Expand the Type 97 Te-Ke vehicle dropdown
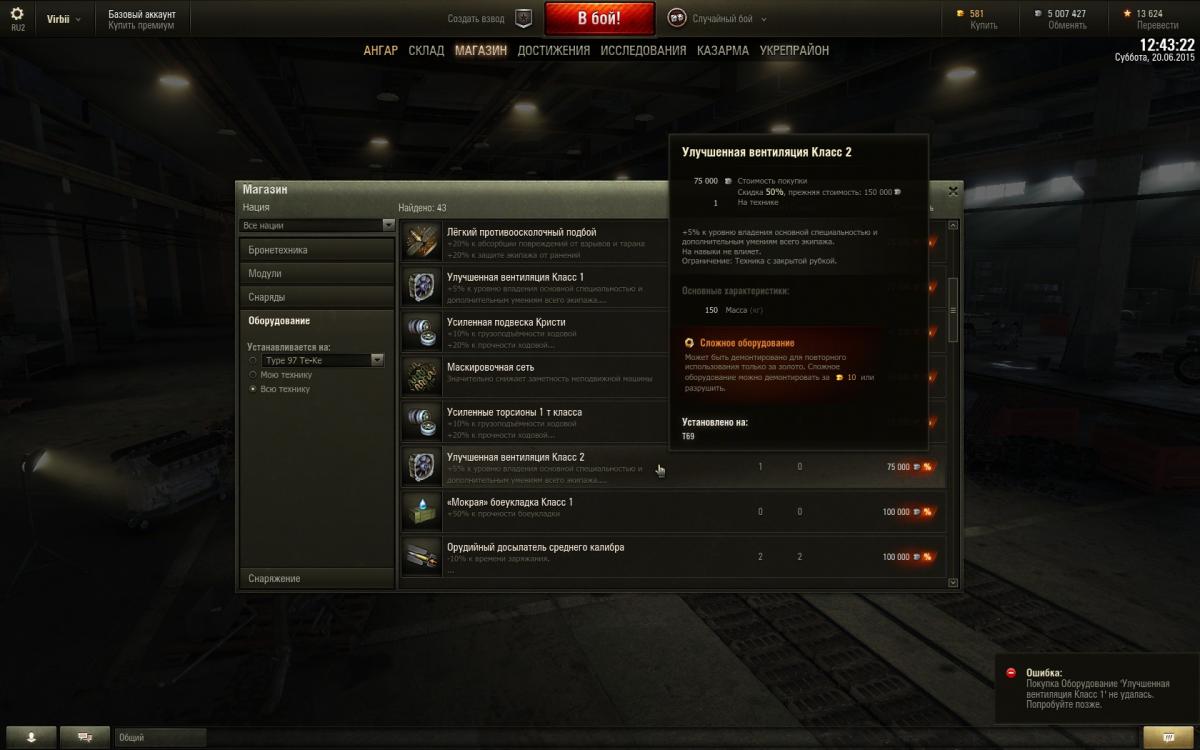The height and width of the screenshot is (750, 1200). click(322, 360)
